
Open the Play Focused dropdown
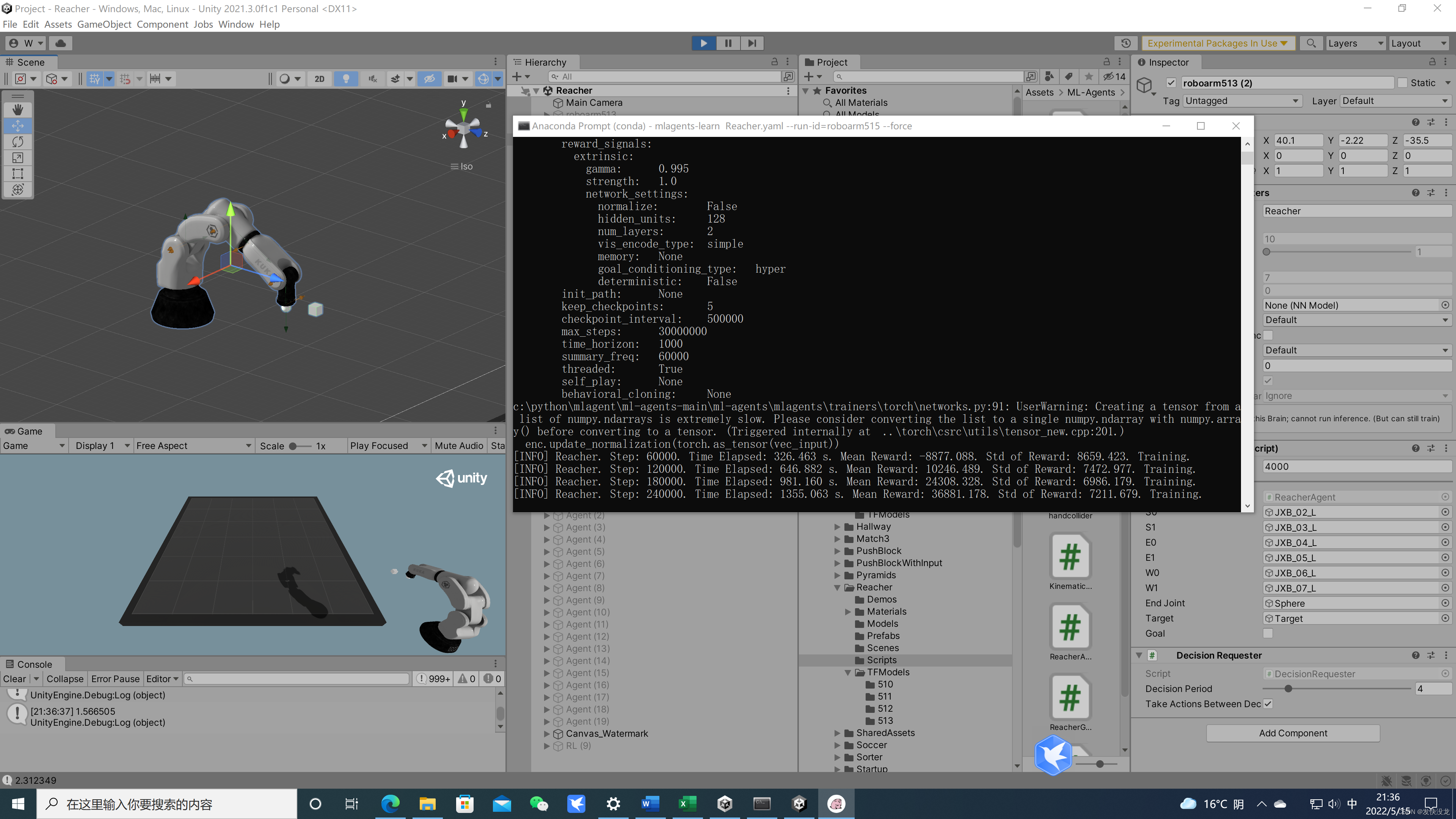coord(388,446)
